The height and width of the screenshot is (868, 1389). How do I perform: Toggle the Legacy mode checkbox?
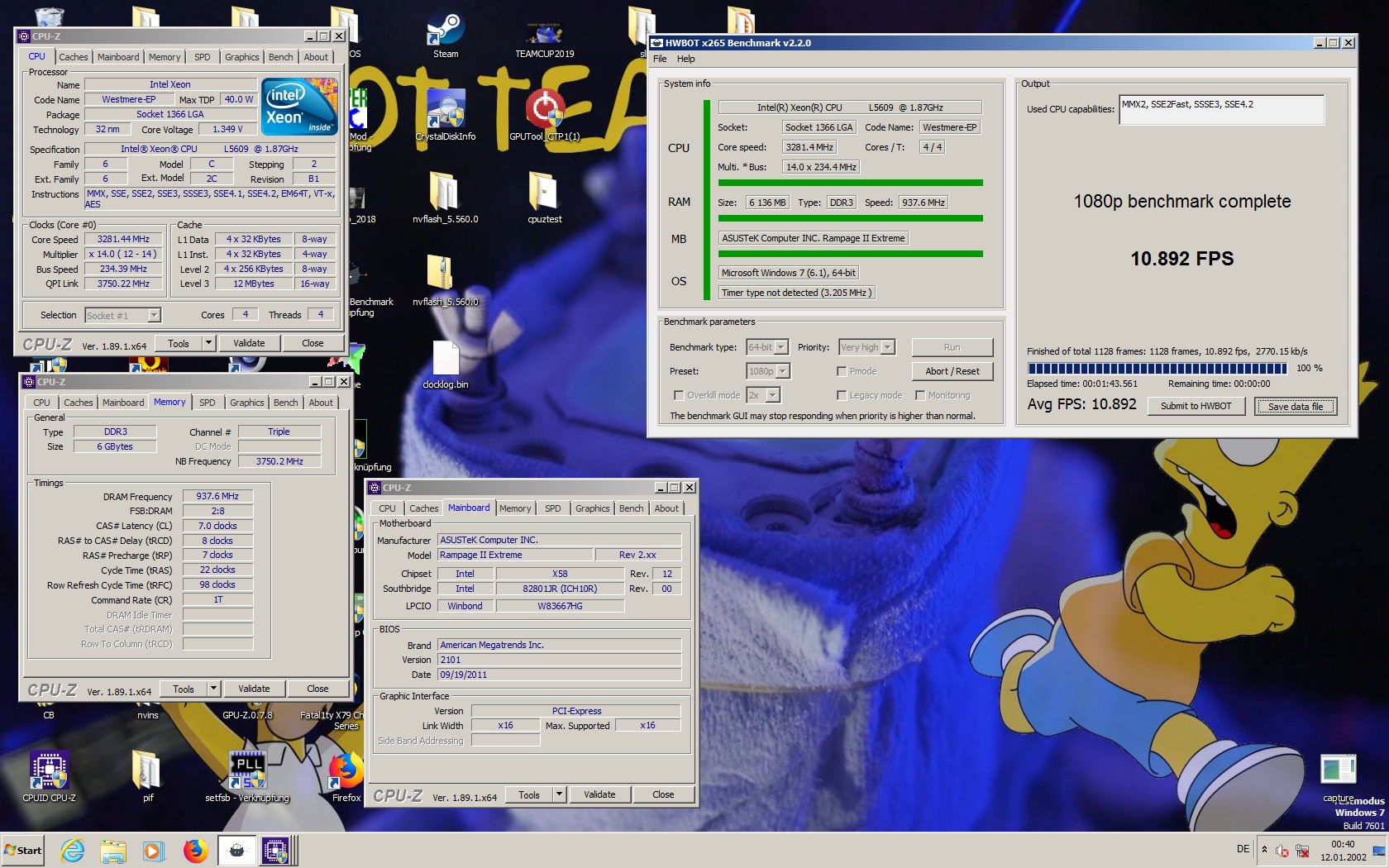842,395
